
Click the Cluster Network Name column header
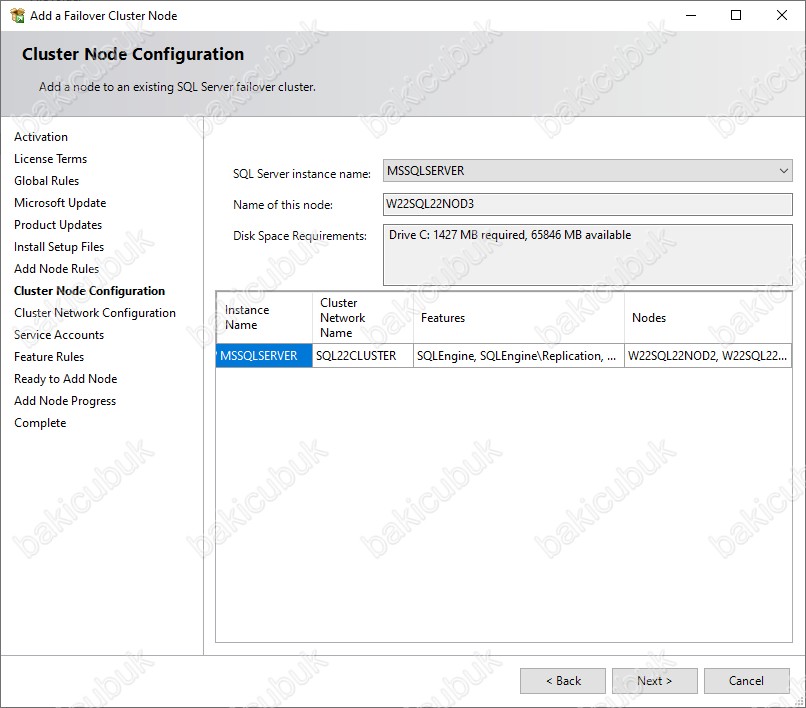(363, 318)
